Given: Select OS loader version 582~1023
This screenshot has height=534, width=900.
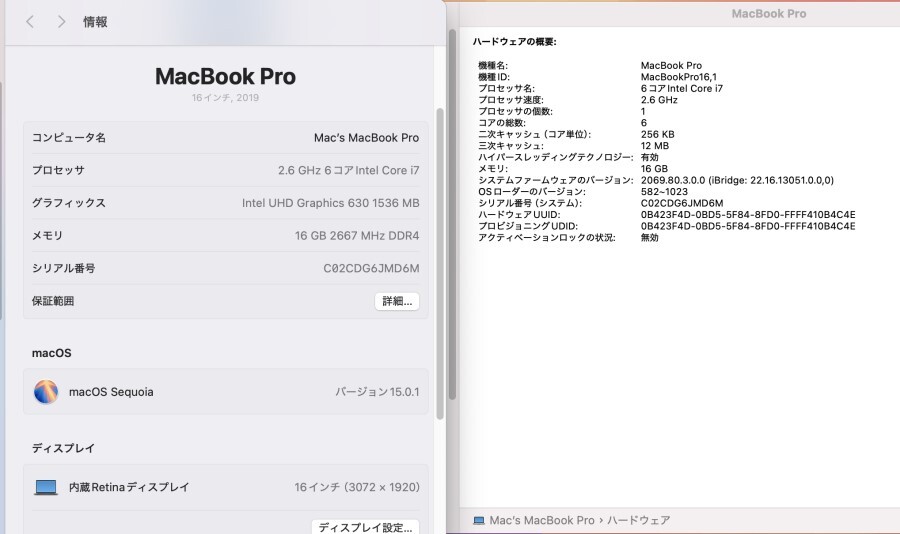Looking at the screenshot, I should point(664,192).
